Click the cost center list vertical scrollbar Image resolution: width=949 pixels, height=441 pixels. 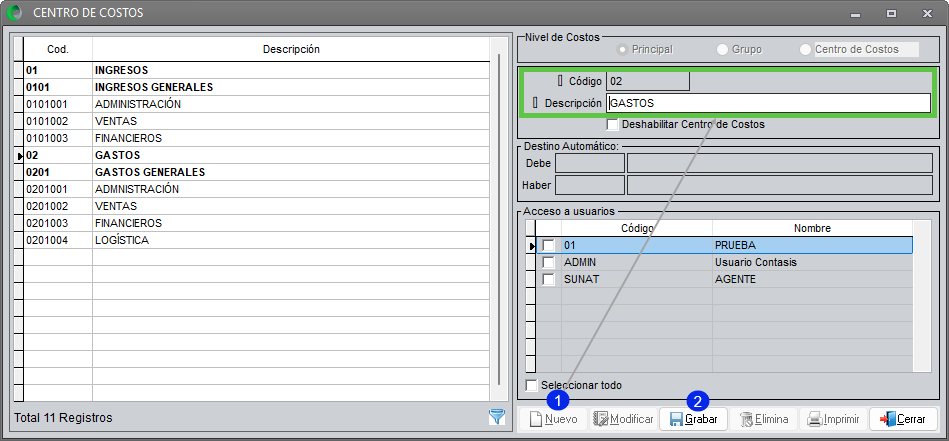(498, 219)
